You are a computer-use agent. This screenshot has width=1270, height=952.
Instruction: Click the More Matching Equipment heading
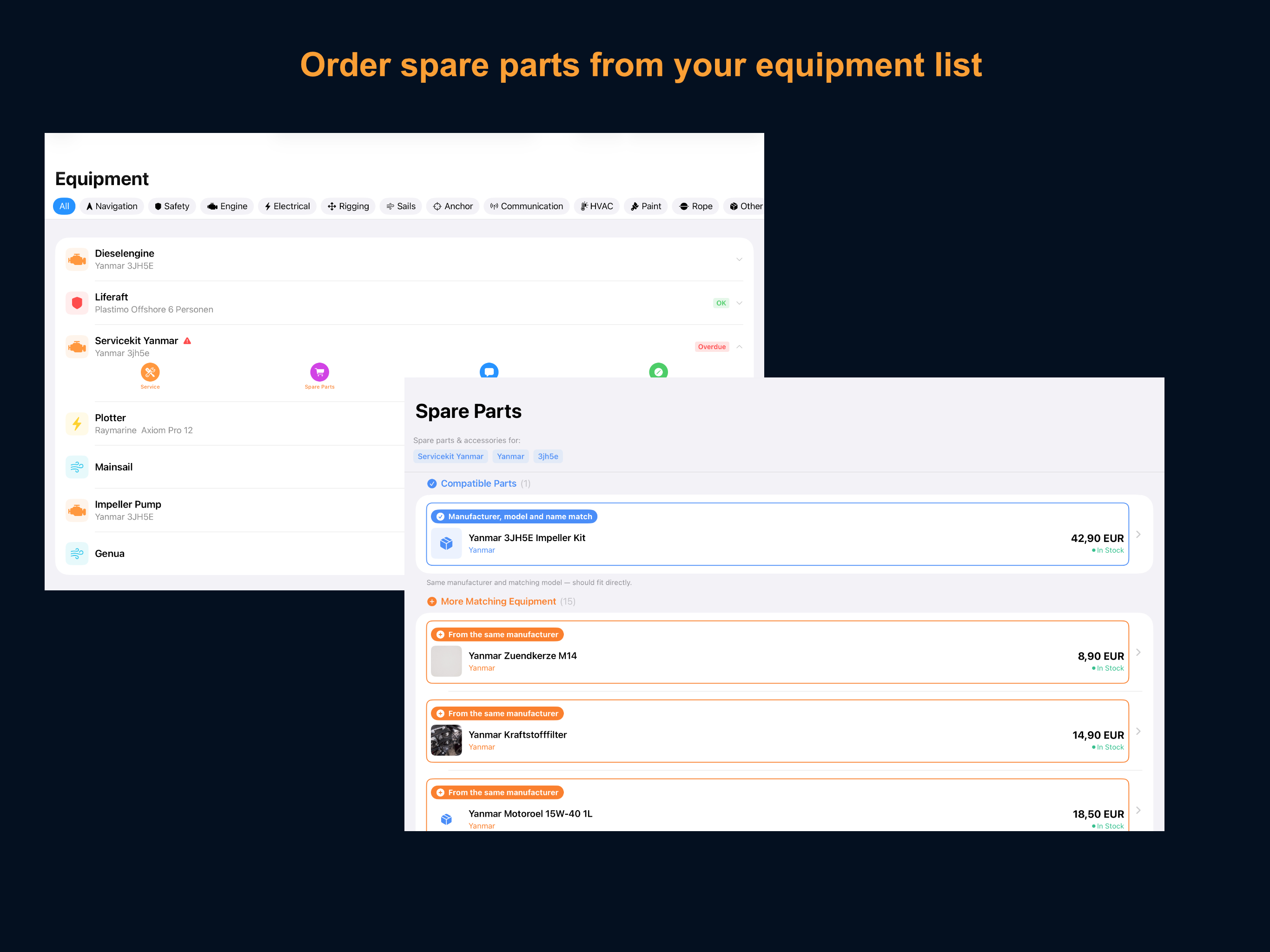[x=498, y=602]
